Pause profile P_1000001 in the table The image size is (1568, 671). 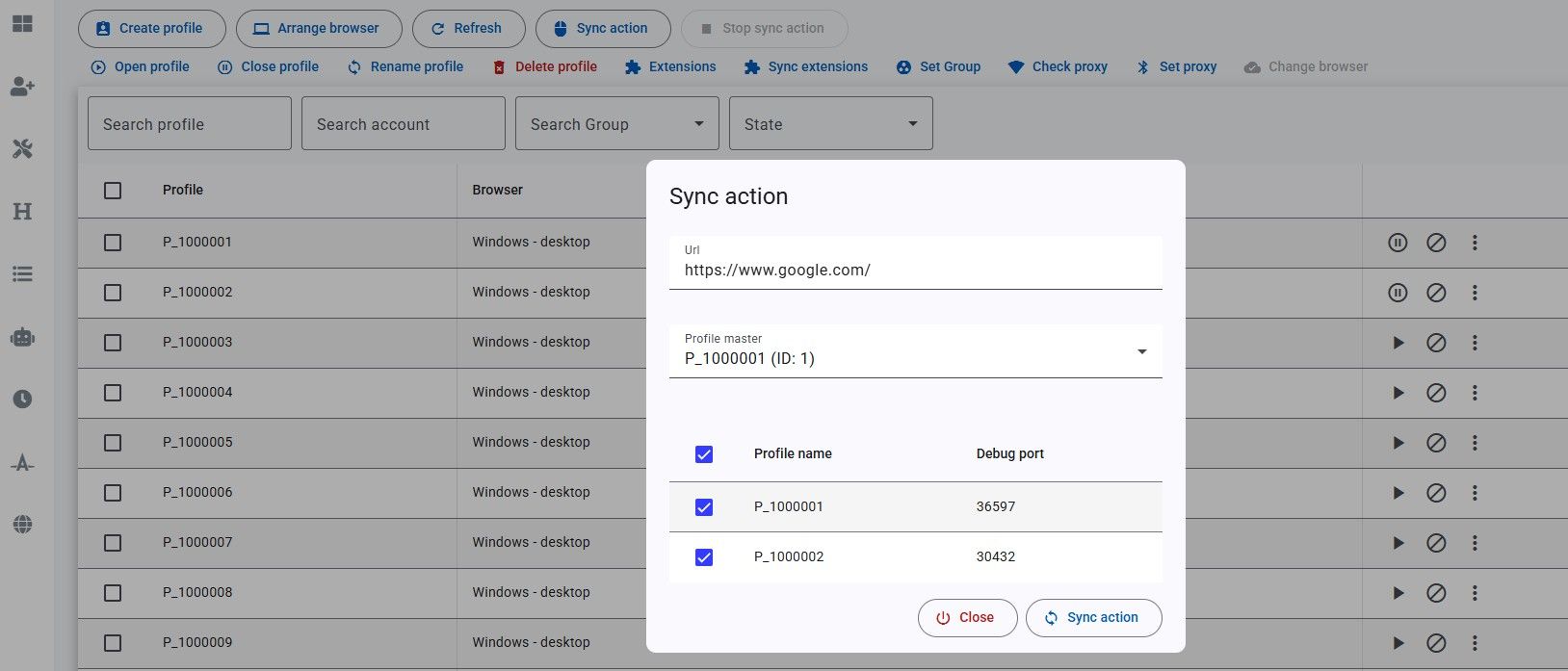(x=1398, y=243)
